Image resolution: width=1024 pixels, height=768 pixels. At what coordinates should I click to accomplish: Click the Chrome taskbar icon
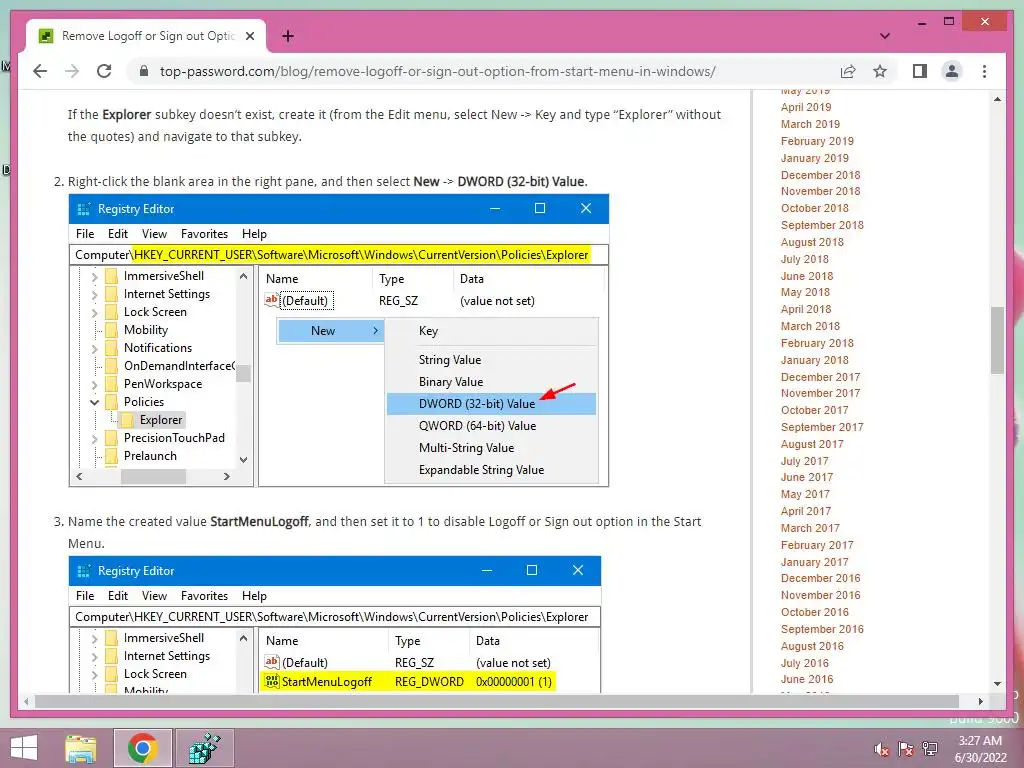pos(142,748)
